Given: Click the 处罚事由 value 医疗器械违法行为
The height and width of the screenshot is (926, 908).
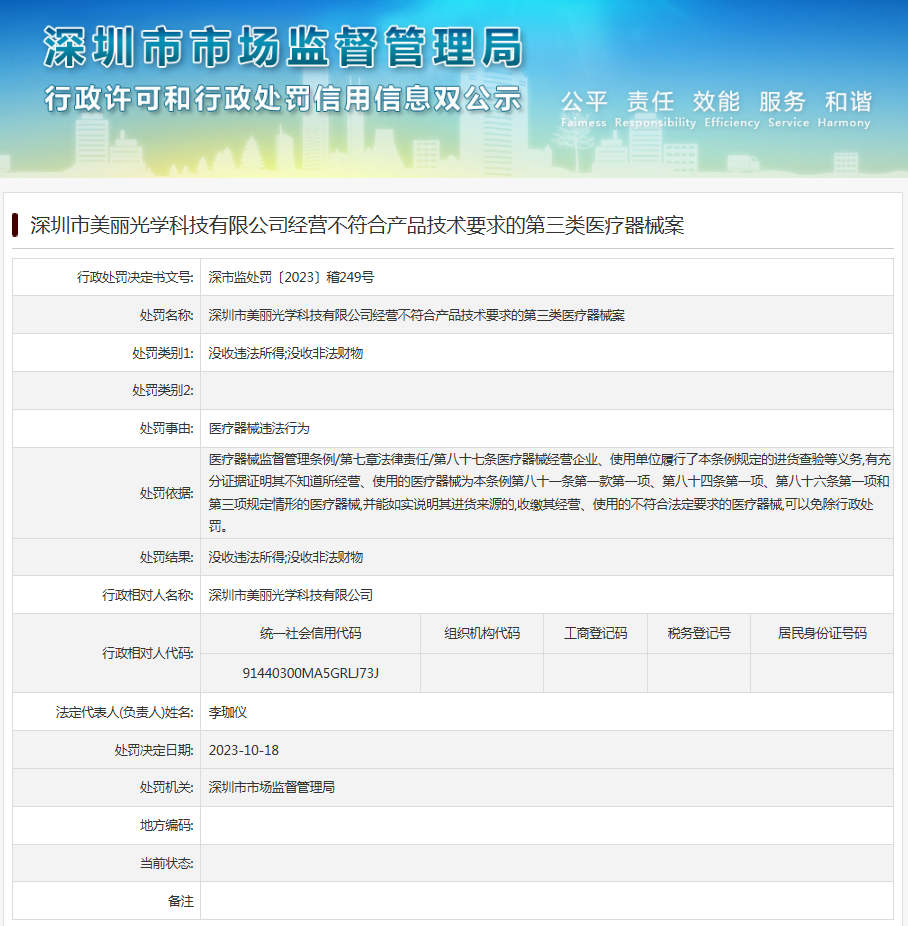Looking at the screenshot, I should 259,428.
